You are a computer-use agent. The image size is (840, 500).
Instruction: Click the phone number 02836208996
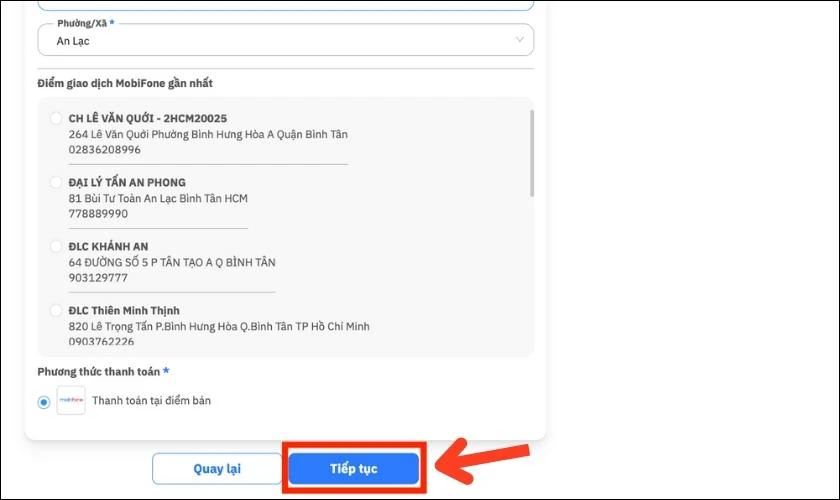[104, 150]
